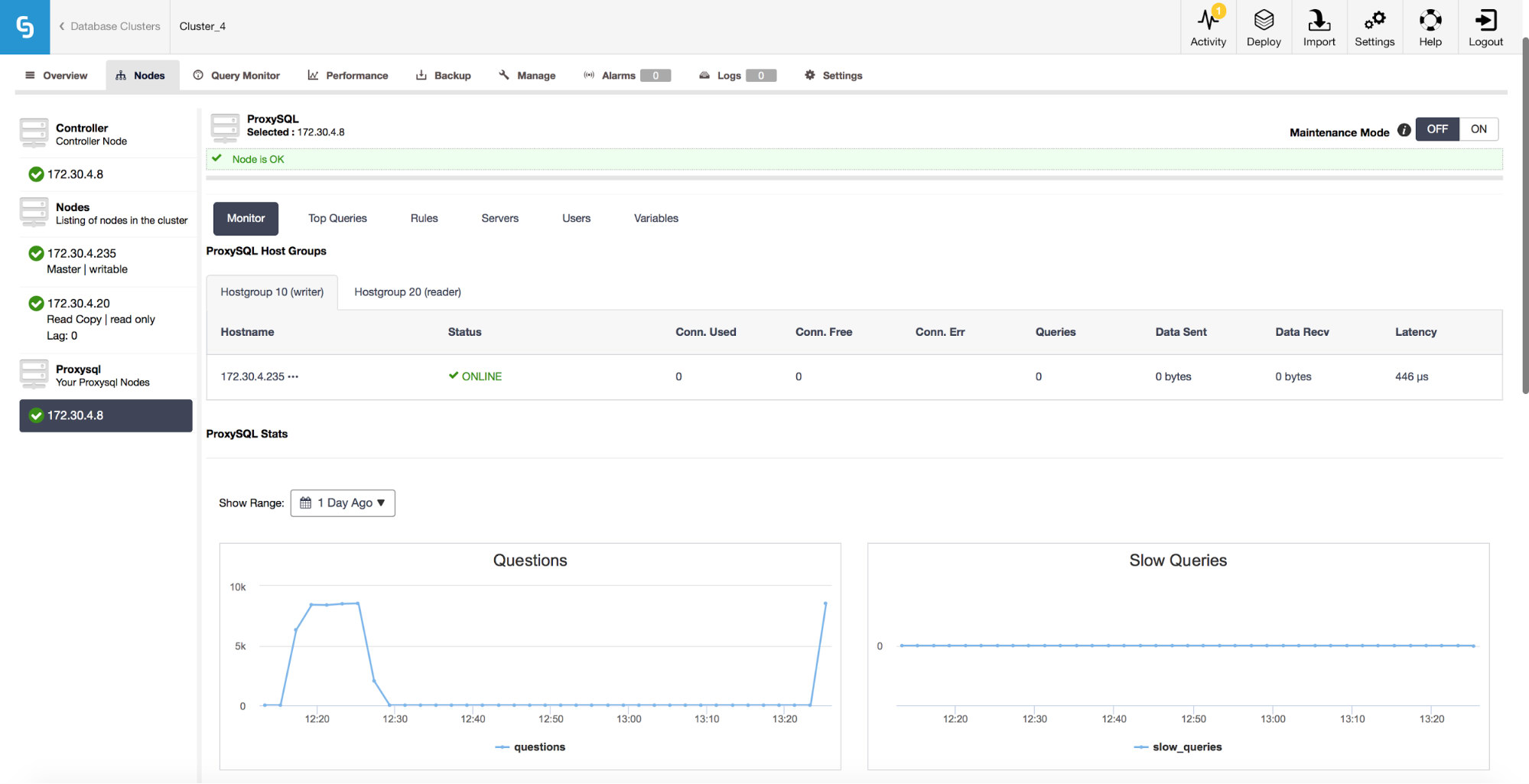Viewport: 1529px width, 784px height.
Task: Click green check beside 172.30.4.20
Action: point(36,304)
